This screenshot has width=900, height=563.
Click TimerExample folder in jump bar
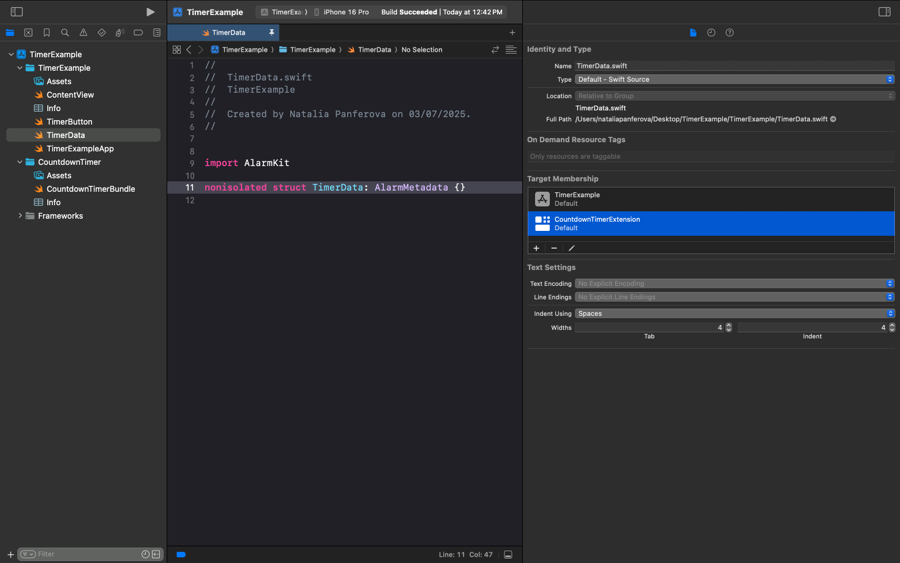(x=307, y=50)
